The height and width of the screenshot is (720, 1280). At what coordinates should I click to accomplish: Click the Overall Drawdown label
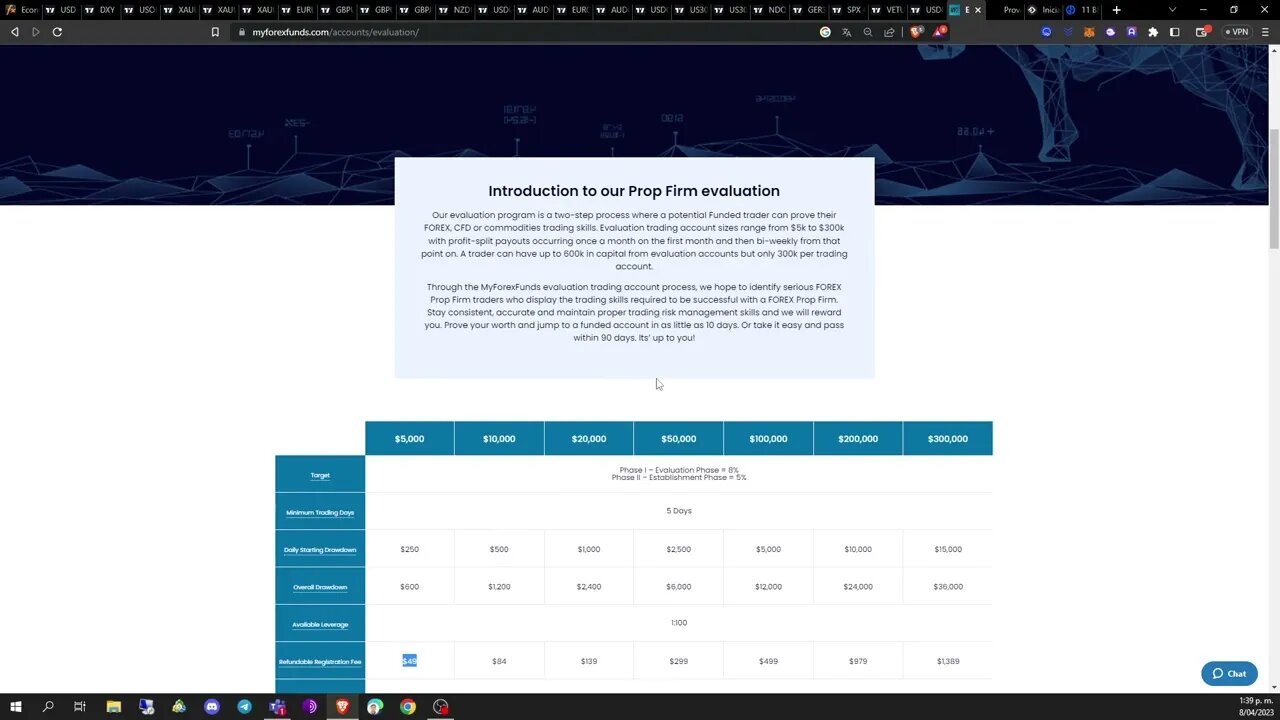(320, 587)
